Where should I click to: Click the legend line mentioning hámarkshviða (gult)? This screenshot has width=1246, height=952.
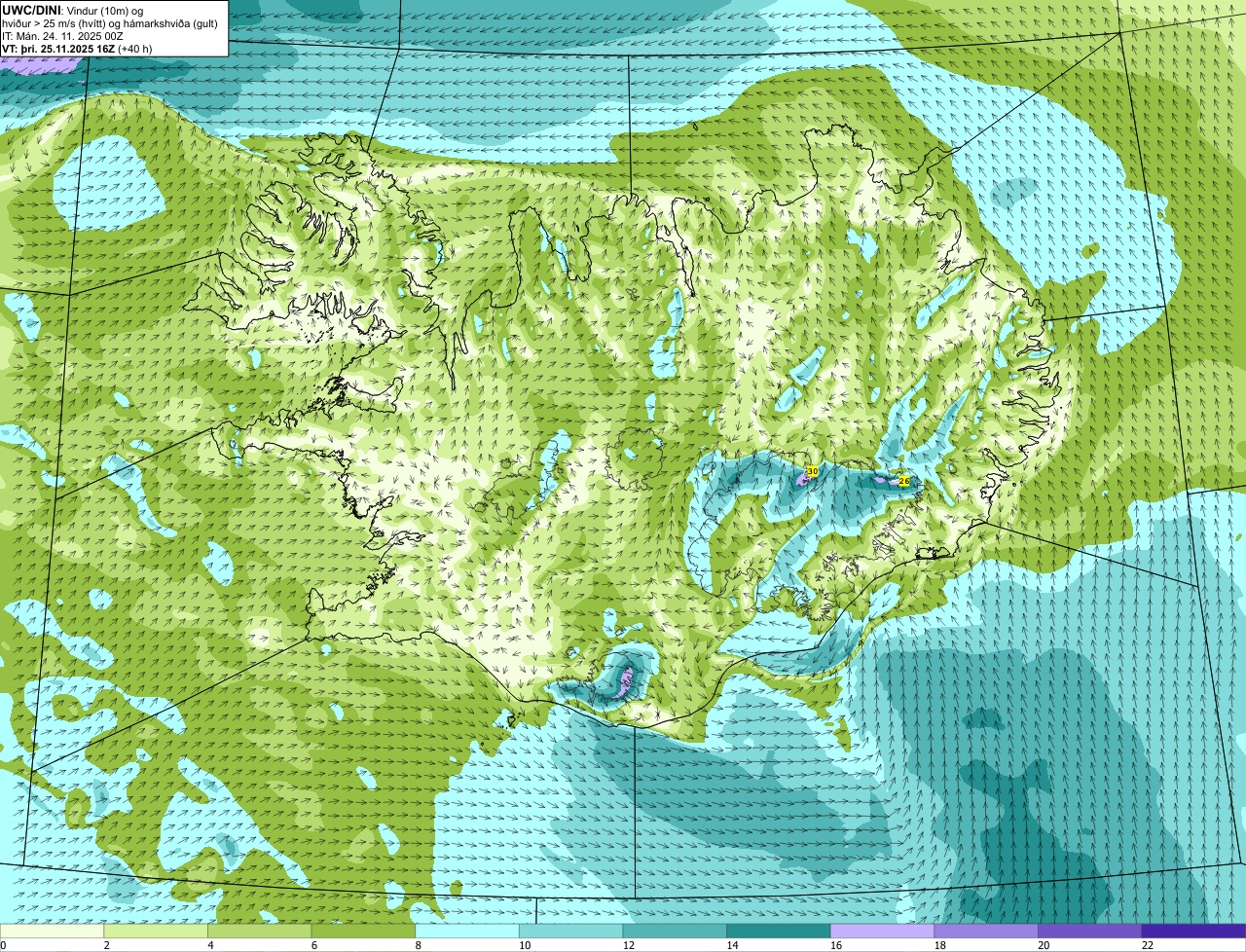(x=110, y=23)
